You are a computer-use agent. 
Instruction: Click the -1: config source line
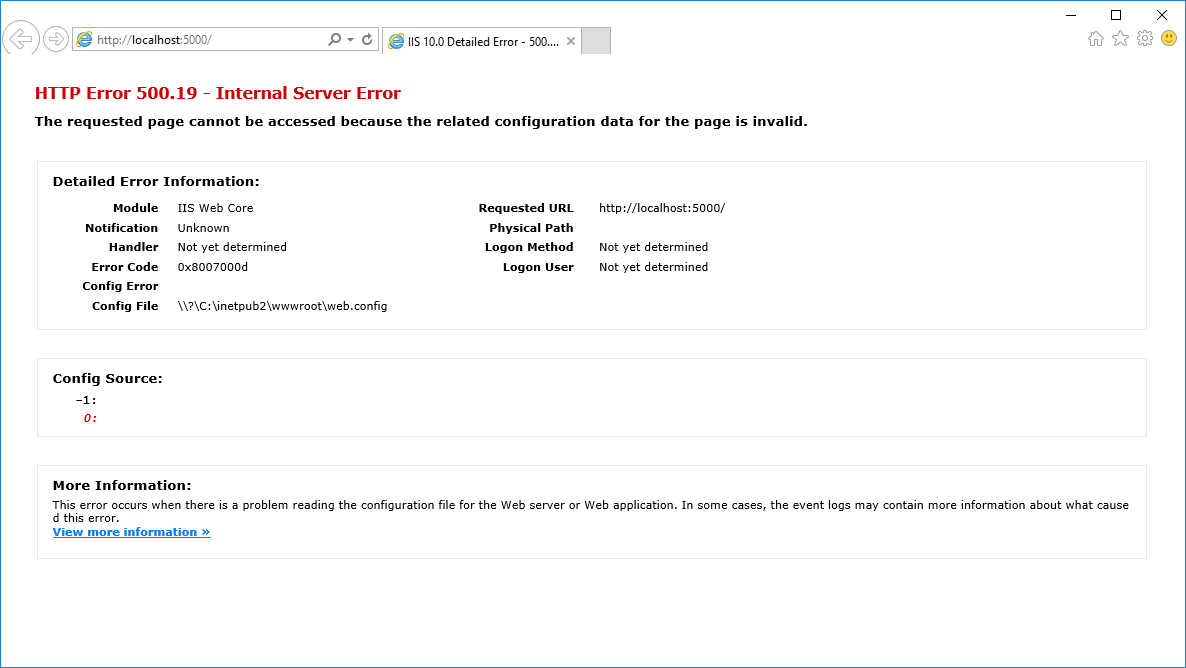[x=86, y=400]
